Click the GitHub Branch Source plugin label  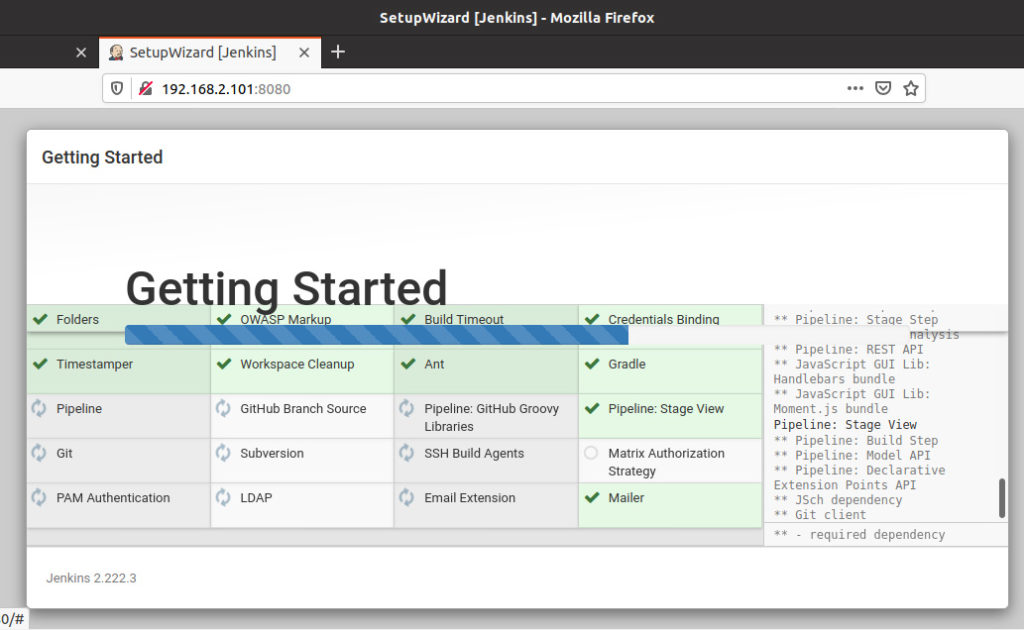coord(303,409)
